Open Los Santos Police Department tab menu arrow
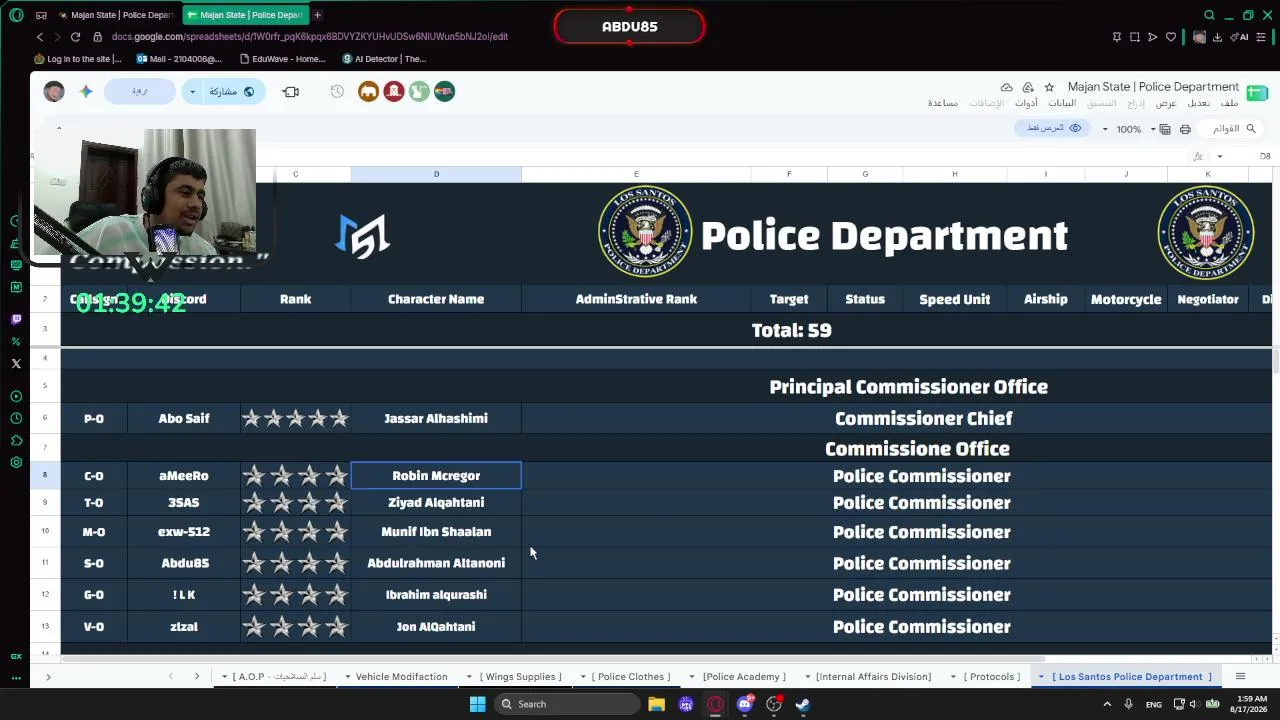The height and width of the screenshot is (720, 1280). tap(1041, 677)
